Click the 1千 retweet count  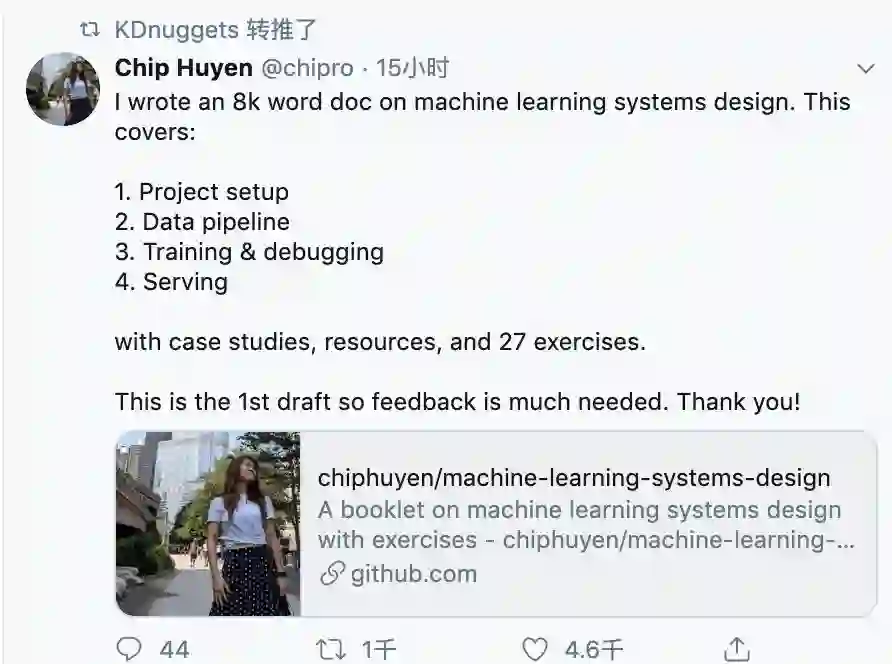[379, 649]
